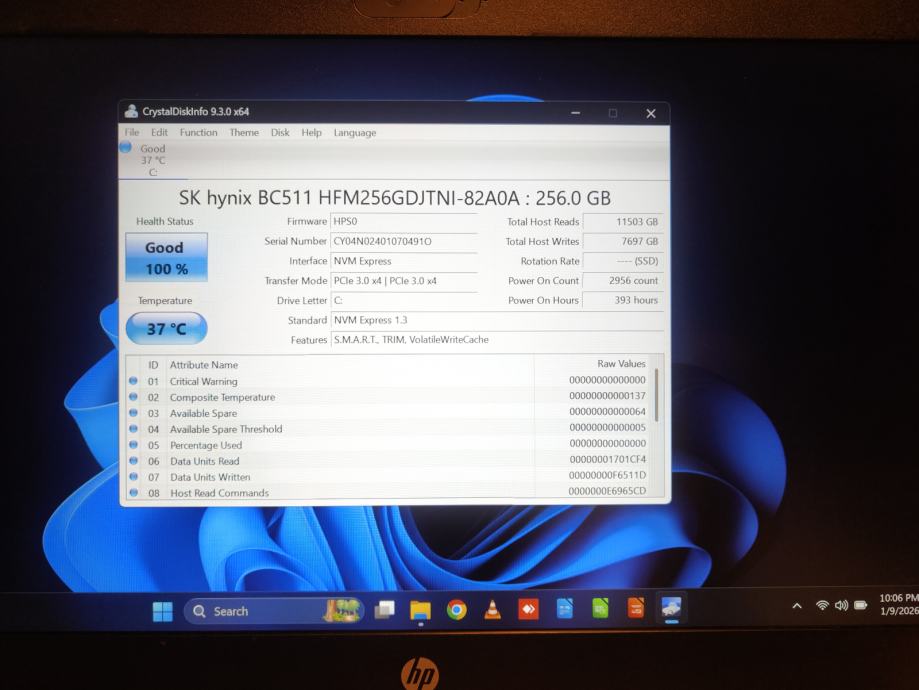Click the Total Host Writes value 7697 GB
This screenshot has height=690, width=919.
coord(623,242)
